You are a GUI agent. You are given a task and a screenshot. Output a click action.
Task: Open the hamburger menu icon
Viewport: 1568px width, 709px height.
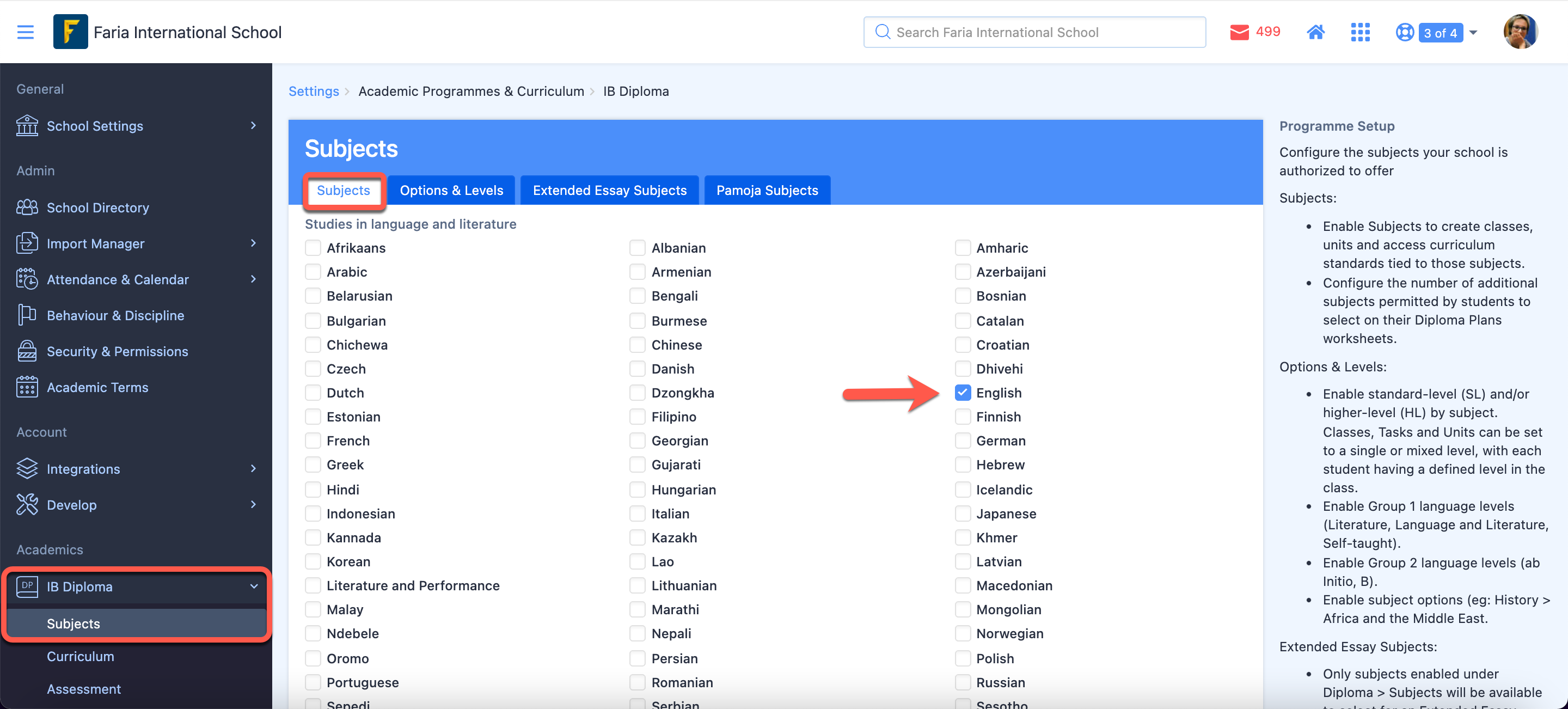point(26,32)
